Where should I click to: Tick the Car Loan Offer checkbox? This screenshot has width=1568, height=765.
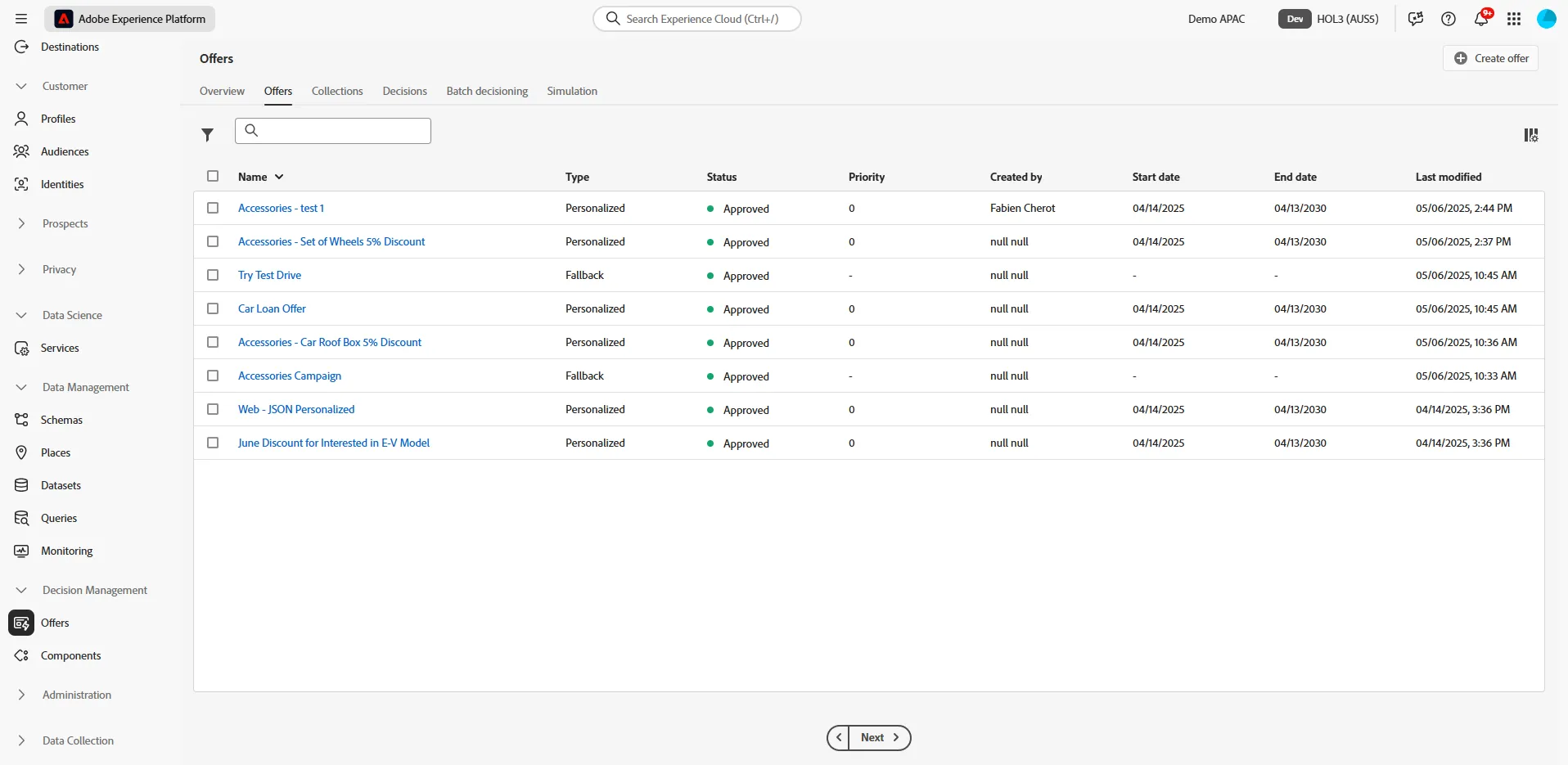click(x=213, y=308)
